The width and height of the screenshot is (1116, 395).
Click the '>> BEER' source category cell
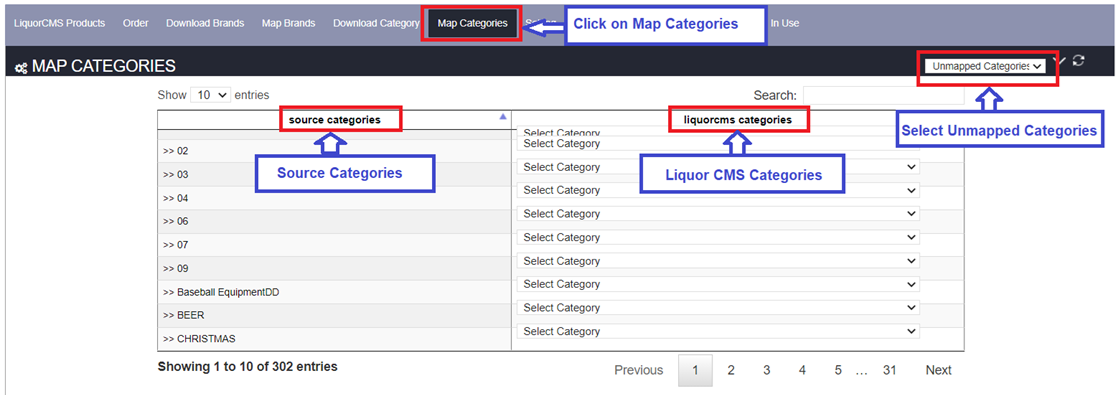335,315
